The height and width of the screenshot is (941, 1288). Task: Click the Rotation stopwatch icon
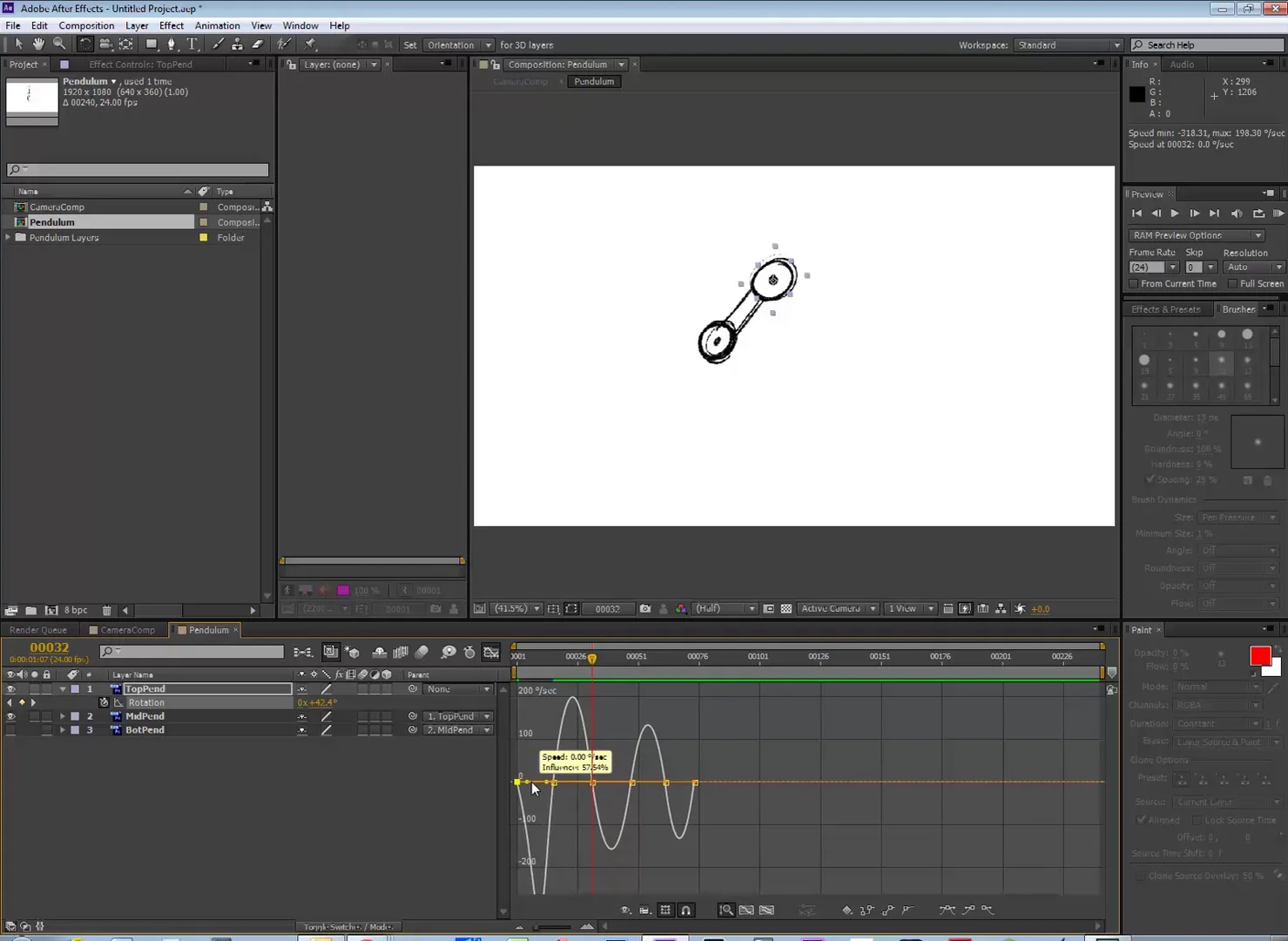(104, 702)
